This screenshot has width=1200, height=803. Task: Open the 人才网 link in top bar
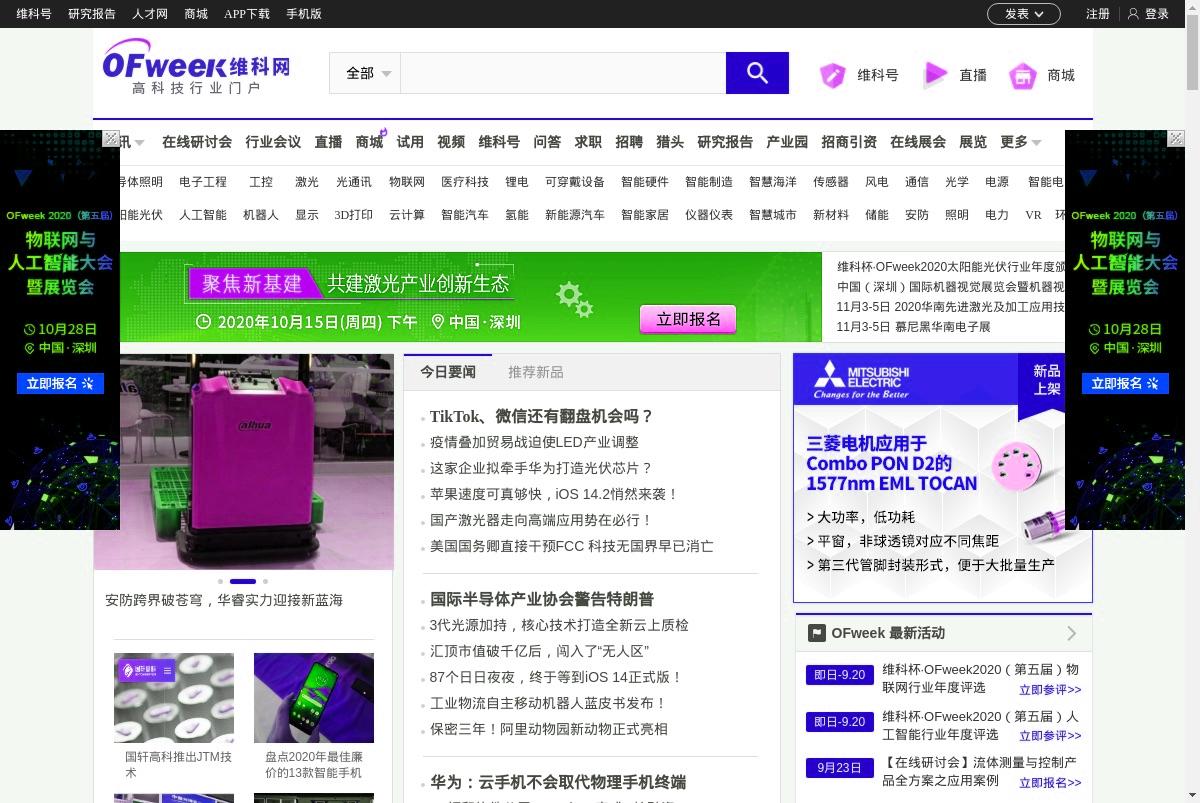[x=150, y=14]
